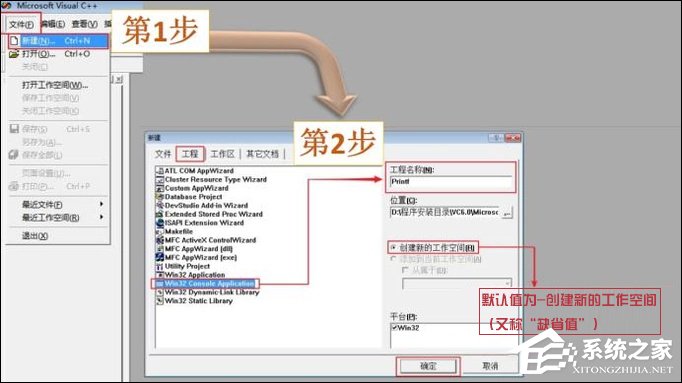Switch to the 其它文档 tab

[x=262, y=154]
